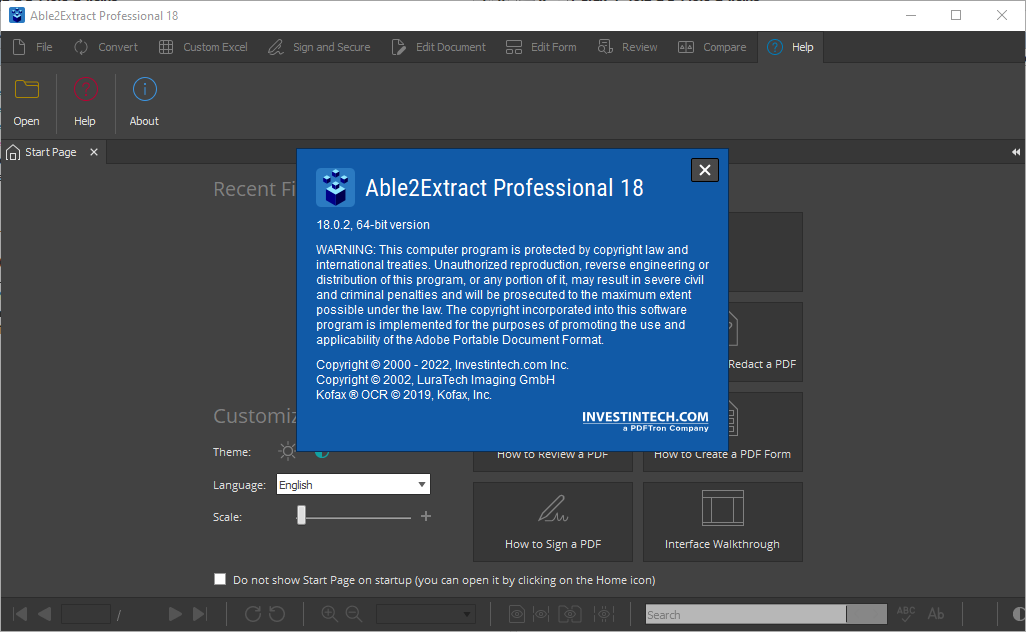
Task: Select dashed fit page view icon
Action: [604, 614]
